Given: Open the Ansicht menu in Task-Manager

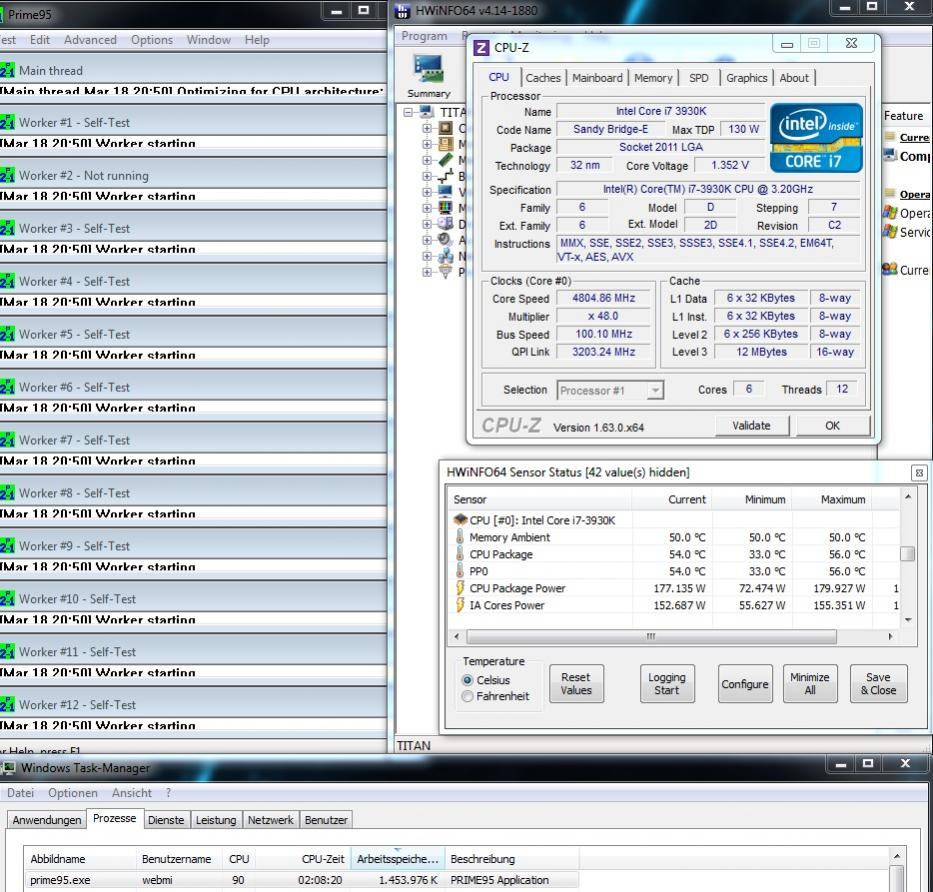Looking at the screenshot, I should tap(132, 793).
